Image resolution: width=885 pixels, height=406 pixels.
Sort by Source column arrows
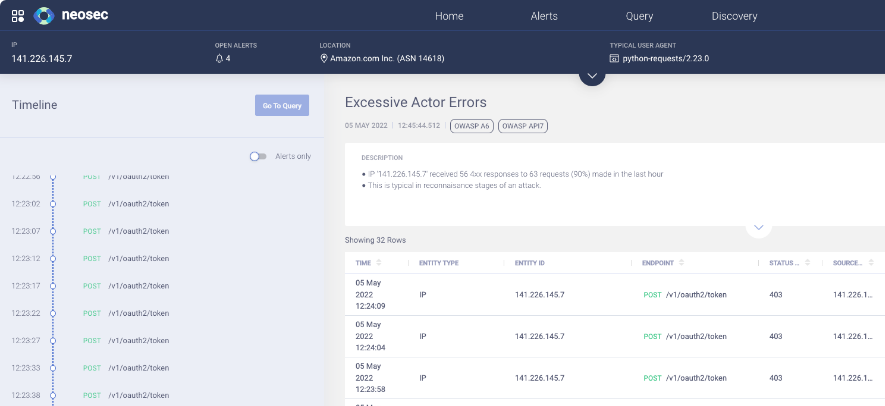coord(871,263)
